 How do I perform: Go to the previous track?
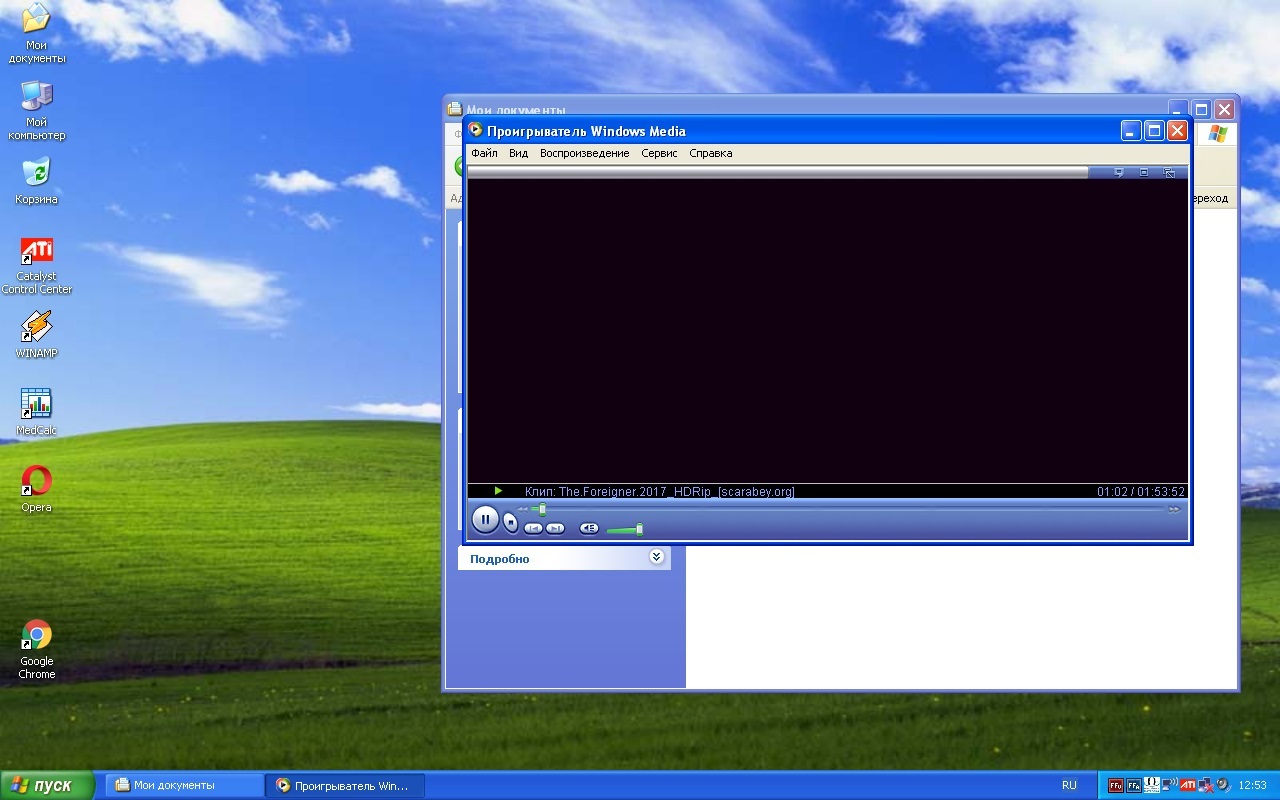pyautogui.click(x=534, y=528)
